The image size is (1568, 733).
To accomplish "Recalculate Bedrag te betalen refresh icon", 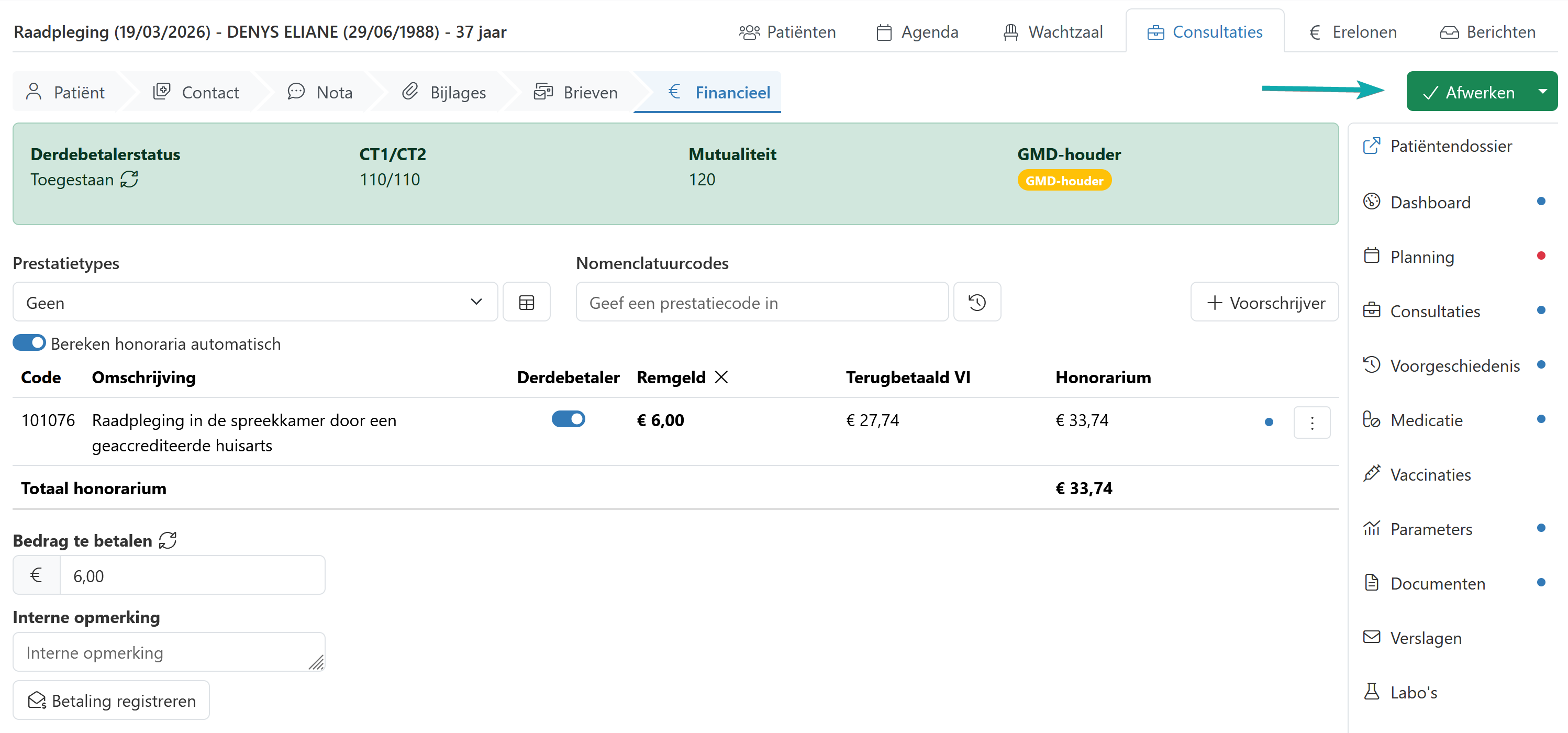I will coord(168,541).
